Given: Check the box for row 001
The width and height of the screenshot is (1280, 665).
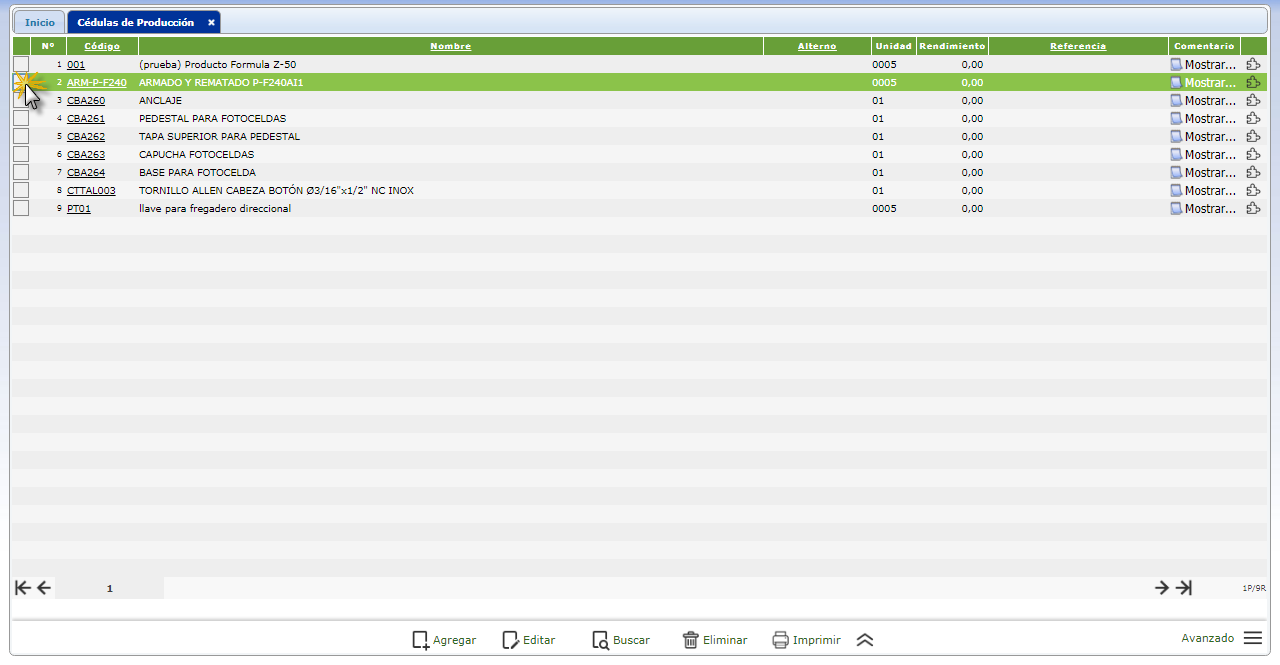Looking at the screenshot, I should [21, 64].
